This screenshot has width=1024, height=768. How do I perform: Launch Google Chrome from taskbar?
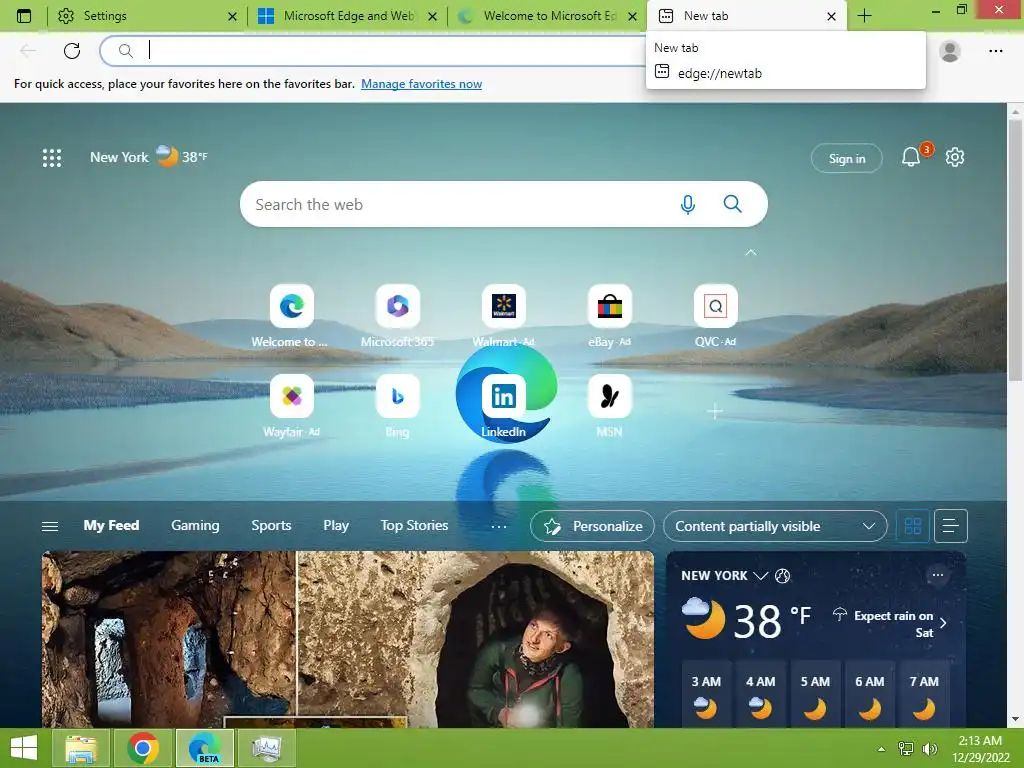143,748
